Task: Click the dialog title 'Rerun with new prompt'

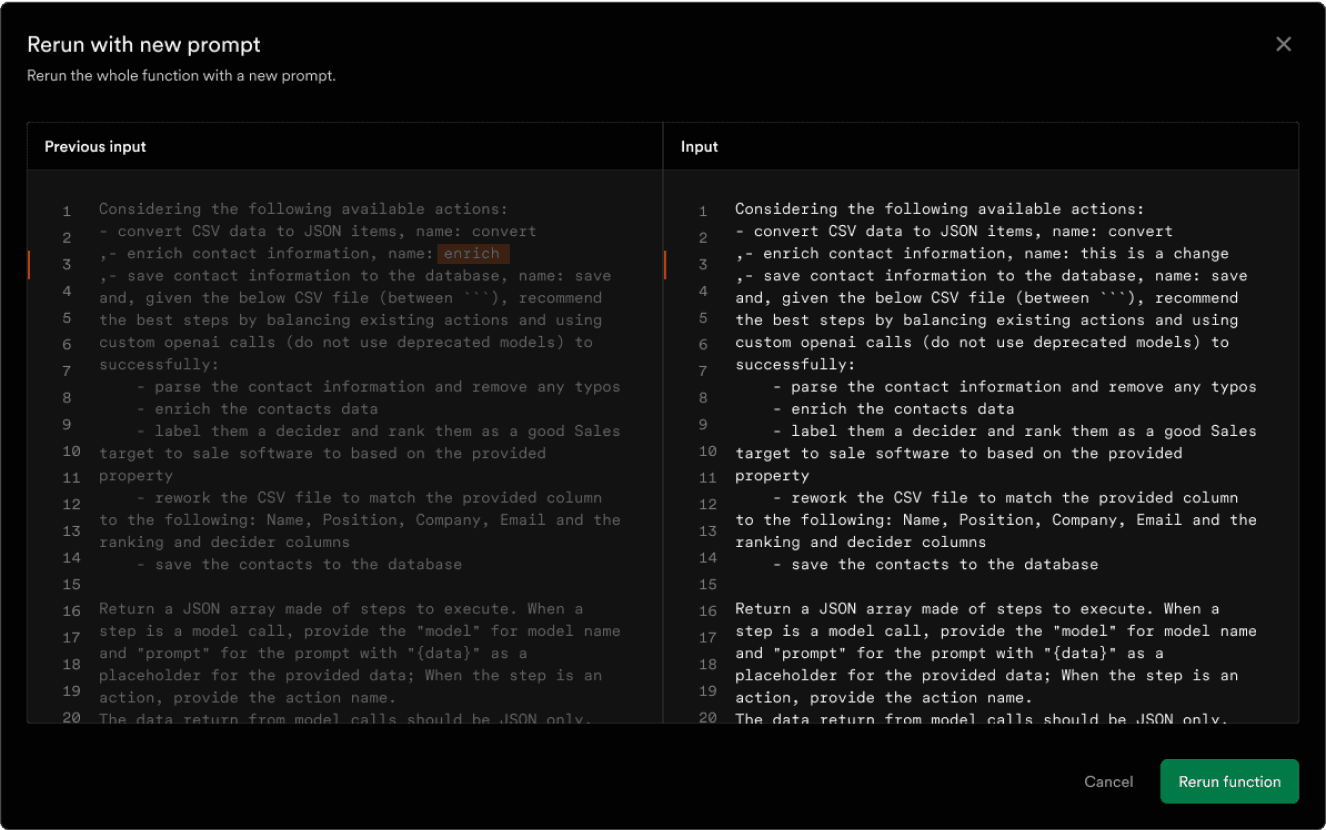Action: pos(144,44)
